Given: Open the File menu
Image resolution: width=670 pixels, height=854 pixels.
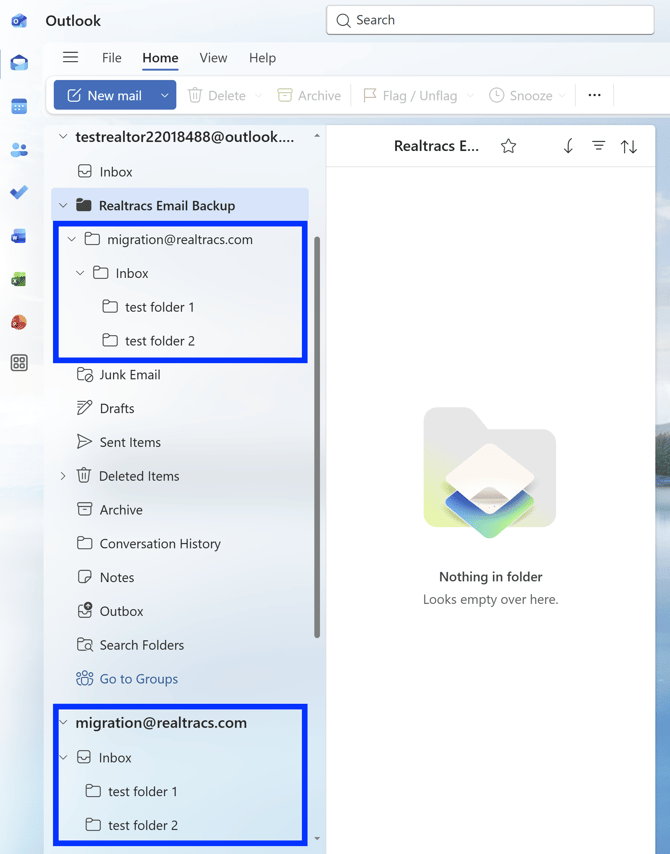Looking at the screenshot, I should (112, 58).
